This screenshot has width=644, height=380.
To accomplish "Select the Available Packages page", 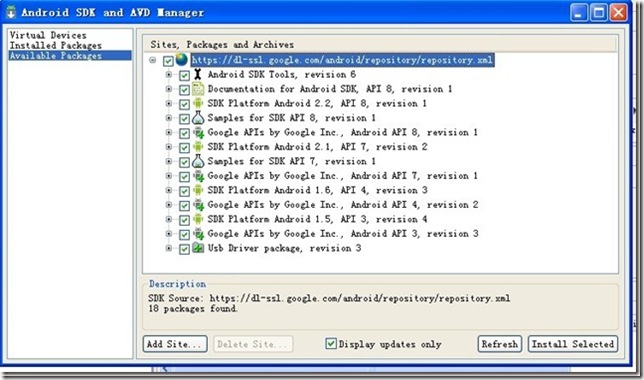I will [x=70, y=55].
